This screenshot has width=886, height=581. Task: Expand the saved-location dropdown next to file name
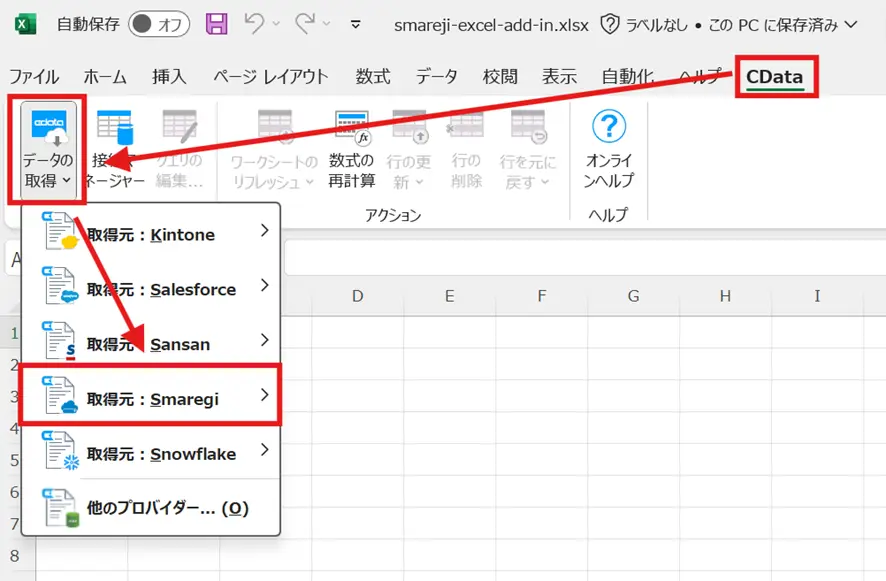tap(851, 24)
